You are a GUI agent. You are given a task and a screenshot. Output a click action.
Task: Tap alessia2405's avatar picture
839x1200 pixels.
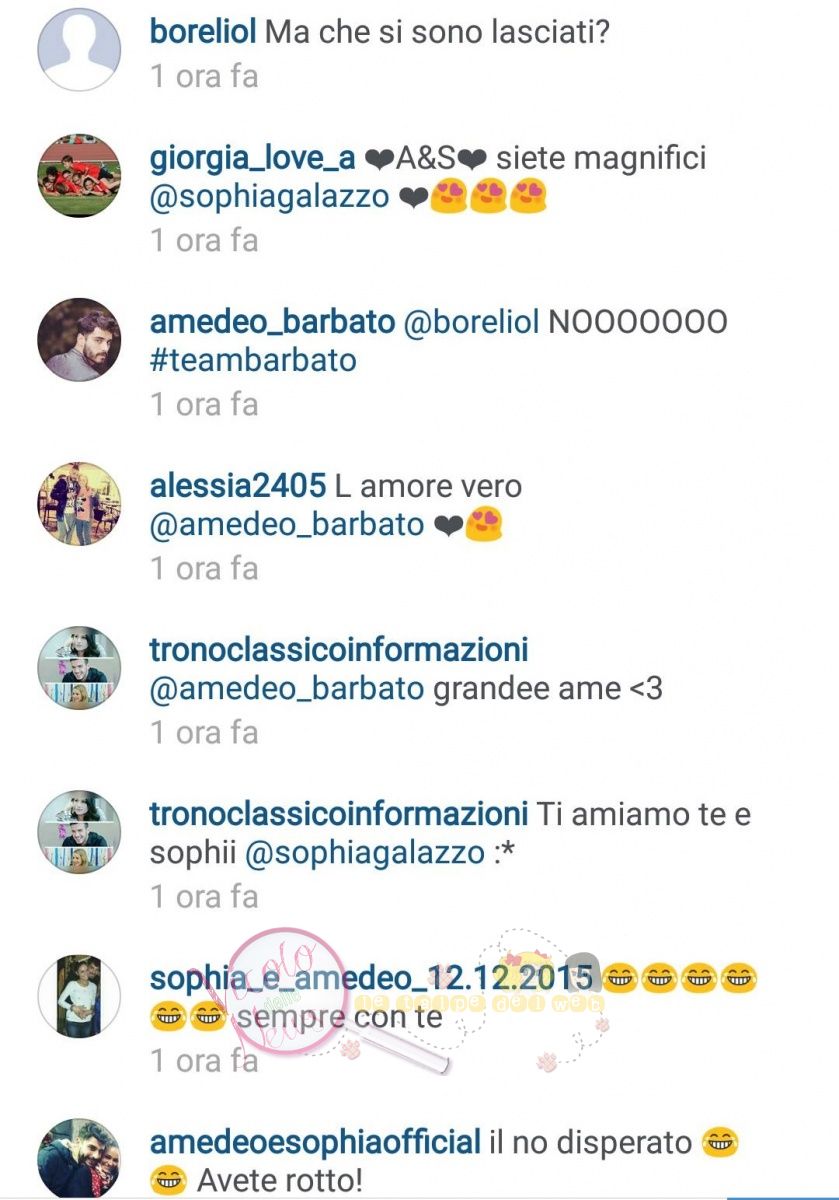coord(79,503)
